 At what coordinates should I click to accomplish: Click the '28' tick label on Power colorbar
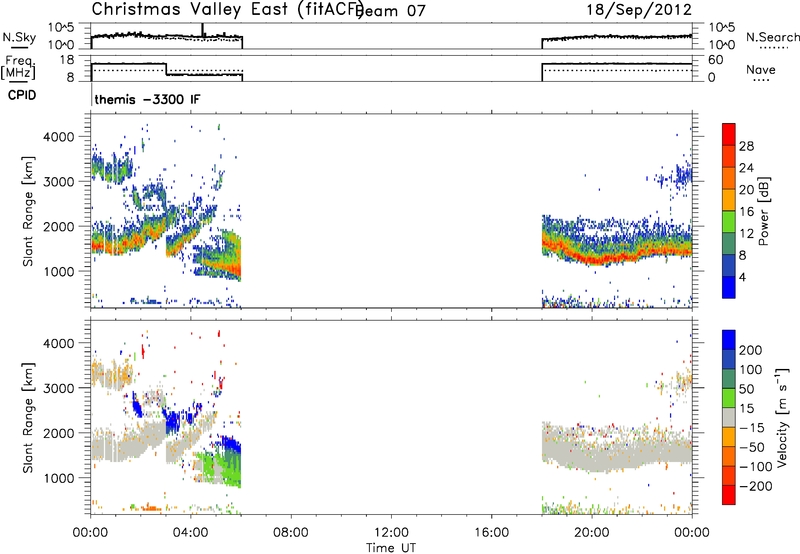746,146
